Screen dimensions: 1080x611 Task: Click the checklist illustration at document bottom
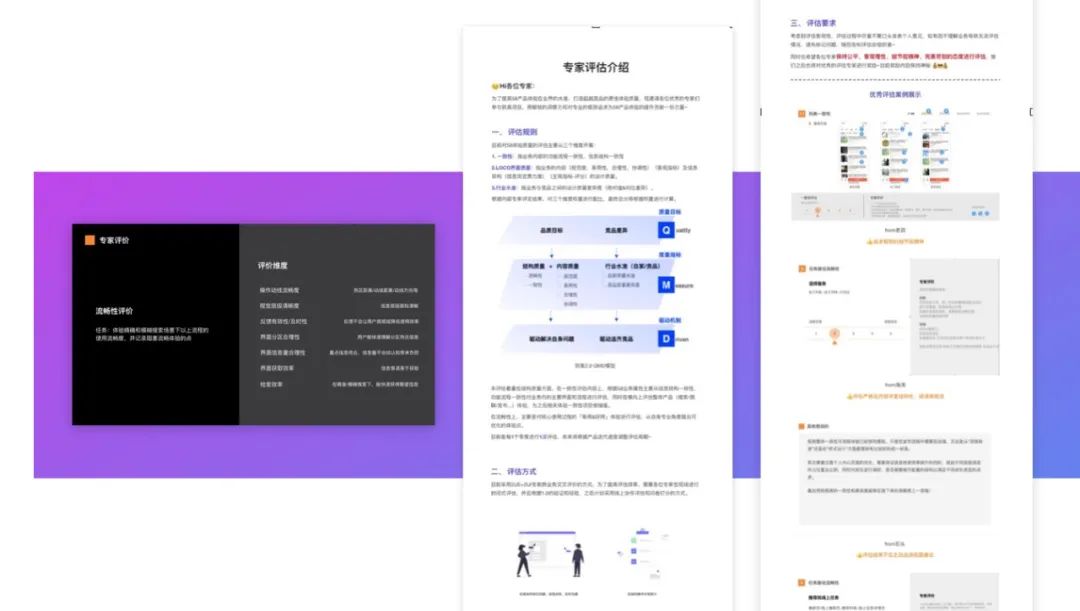coord(642,555)
